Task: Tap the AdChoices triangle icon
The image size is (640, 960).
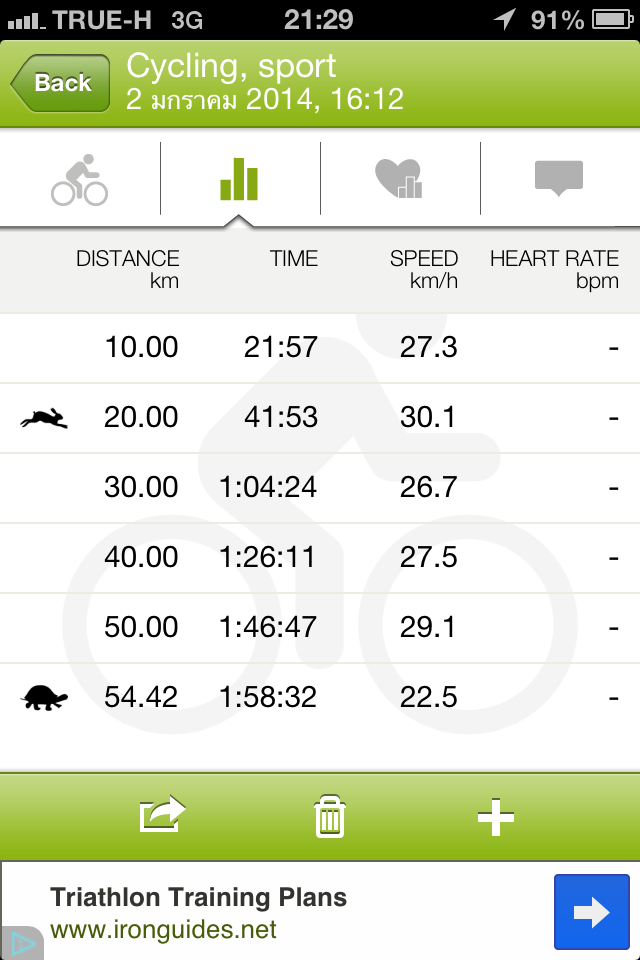Action: click(x=20, y=943)
